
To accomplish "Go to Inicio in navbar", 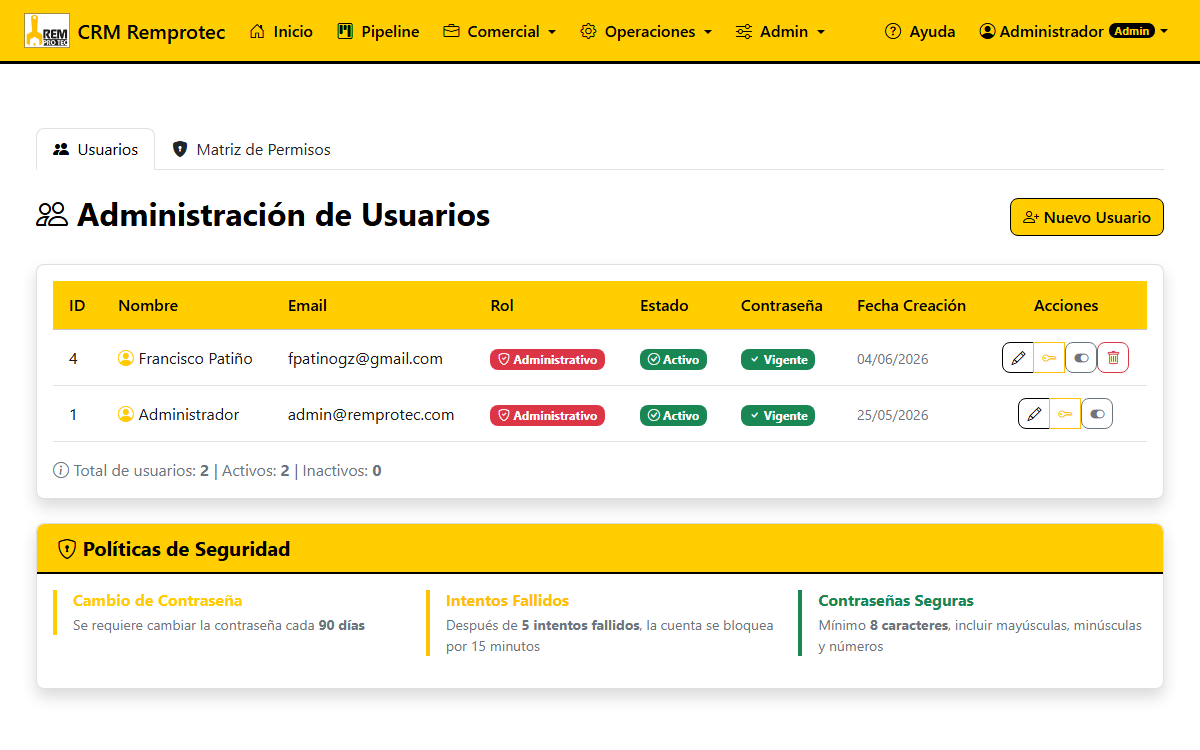I will [x=281, y=32].
